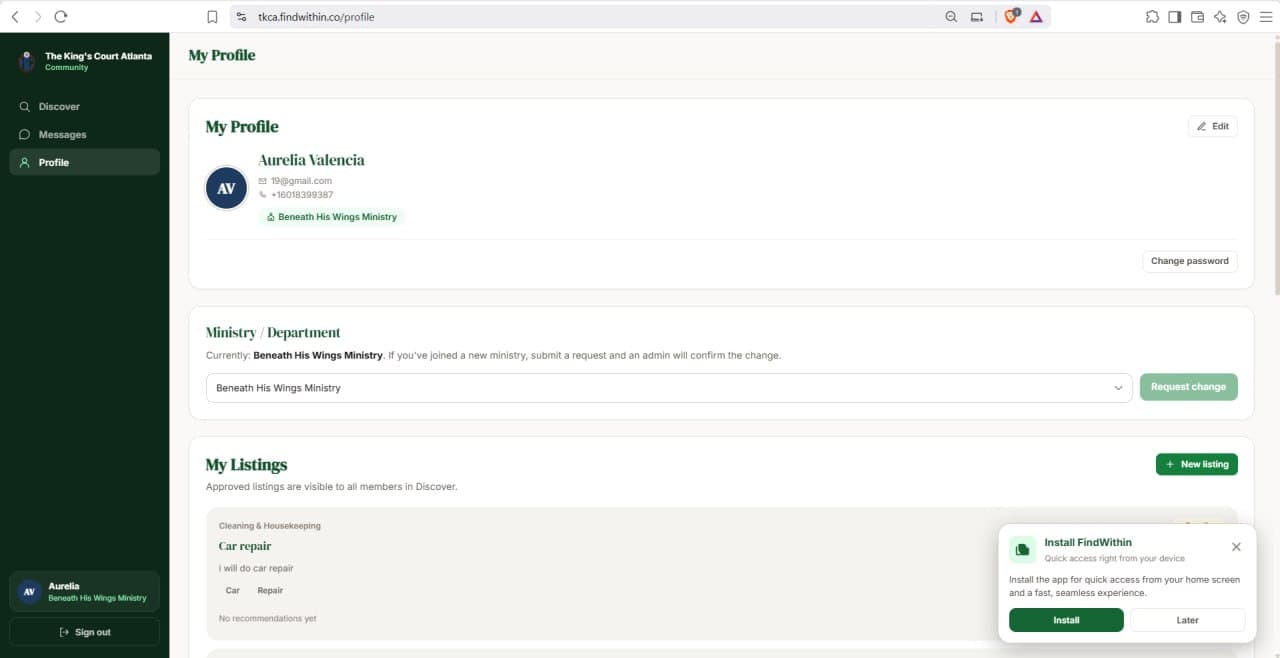1280x658 pixels.
Task: Open site settings icon beside the URL
Action: (241, 17)
